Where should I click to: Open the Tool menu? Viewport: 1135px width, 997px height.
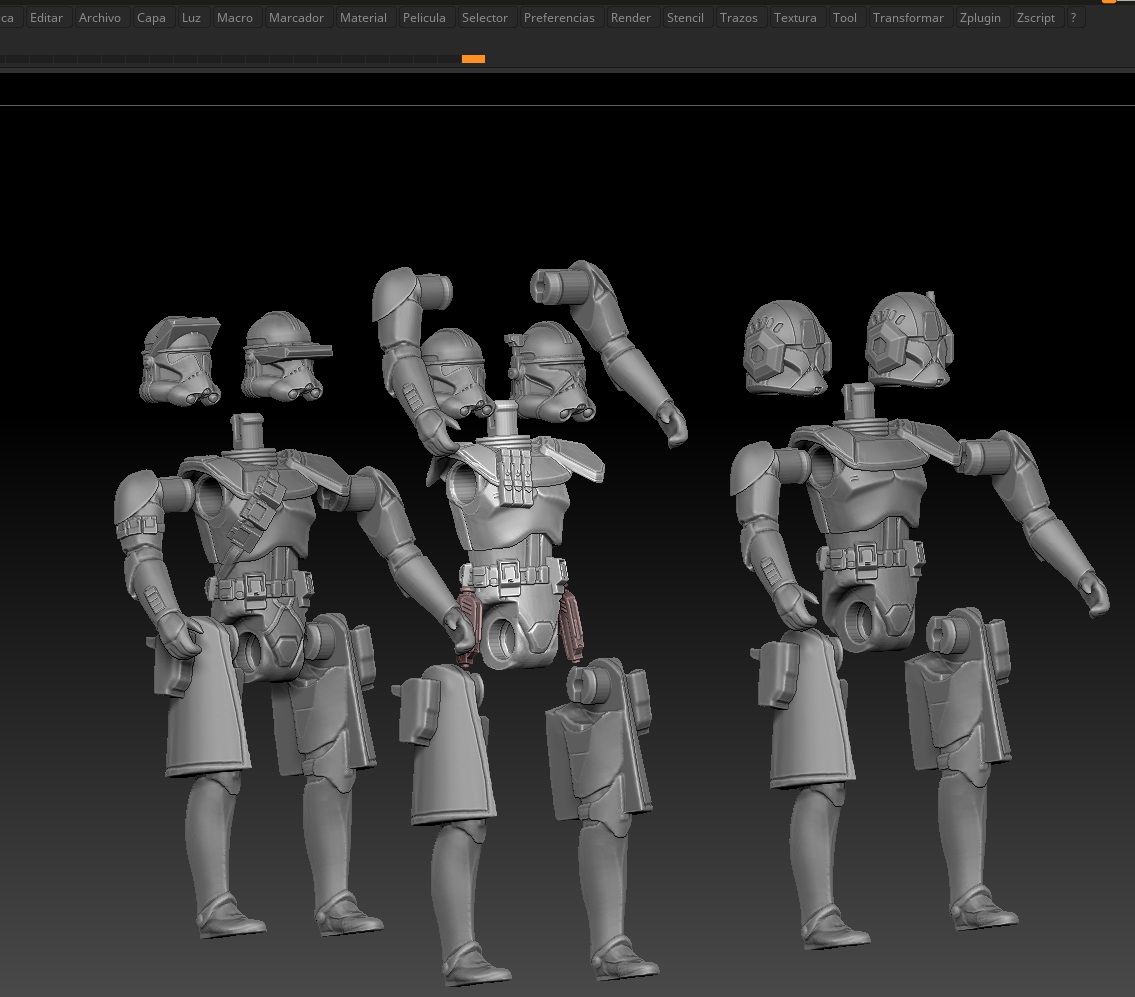[x=844, y=17]
